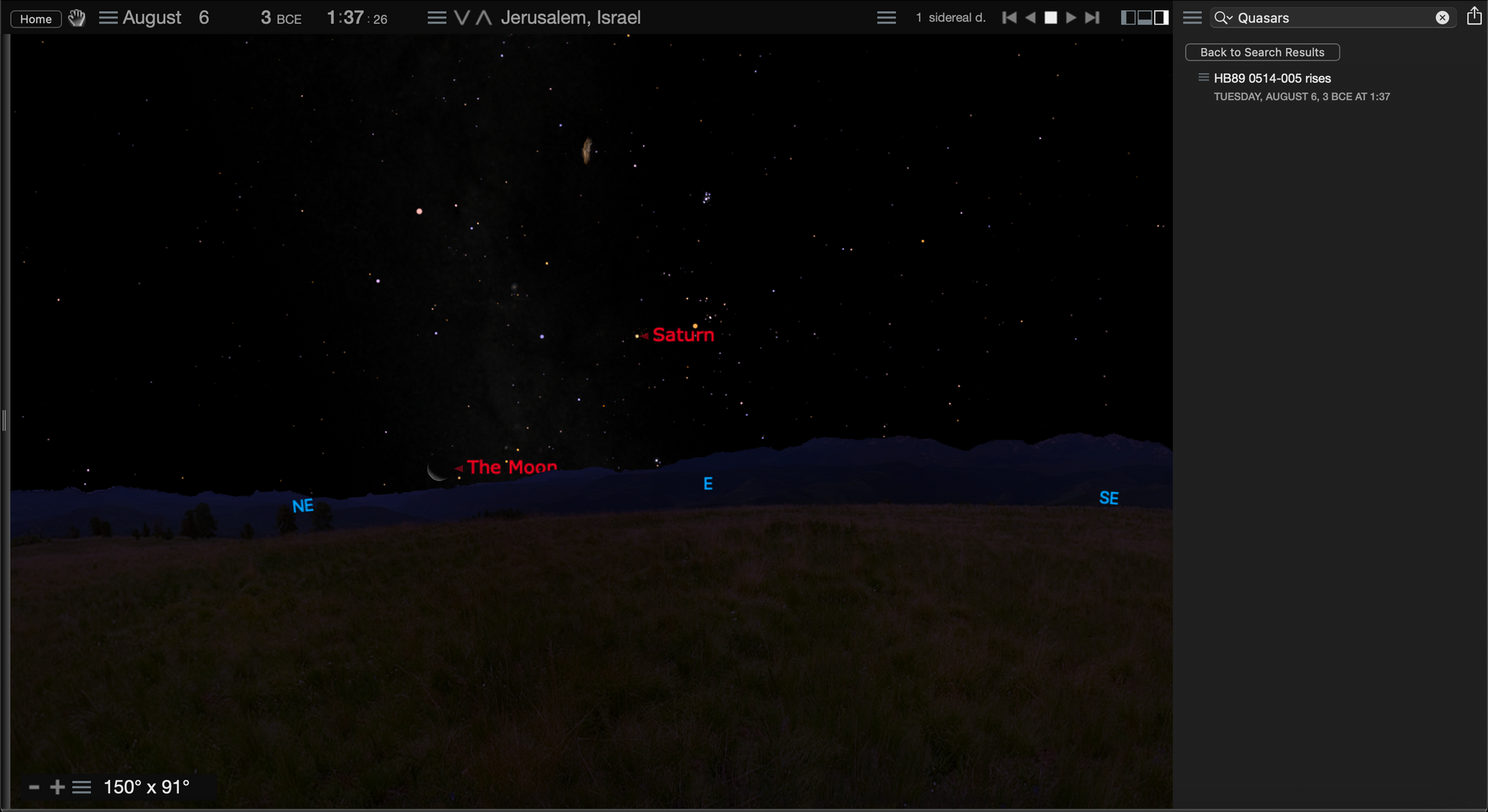Image resolution: width=1488 pixels, height=812 pixels.
Task: Open the location menu beside Jerusalem
Action: pyautogui.click(x=437, y=18)
